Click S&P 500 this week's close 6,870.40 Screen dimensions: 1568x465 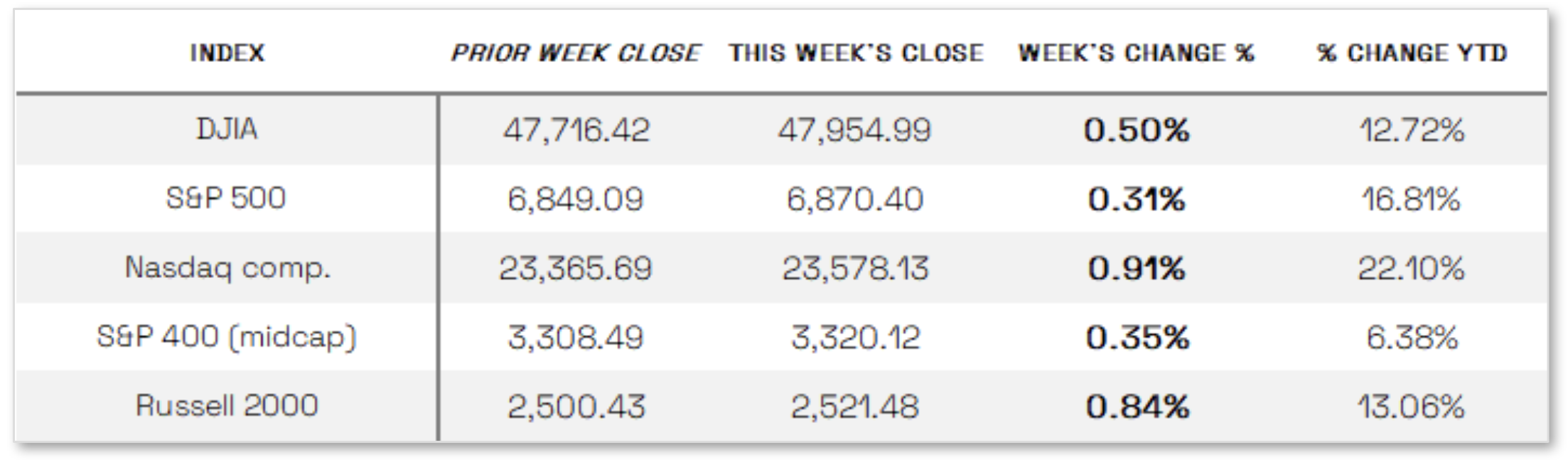(855, 199)
